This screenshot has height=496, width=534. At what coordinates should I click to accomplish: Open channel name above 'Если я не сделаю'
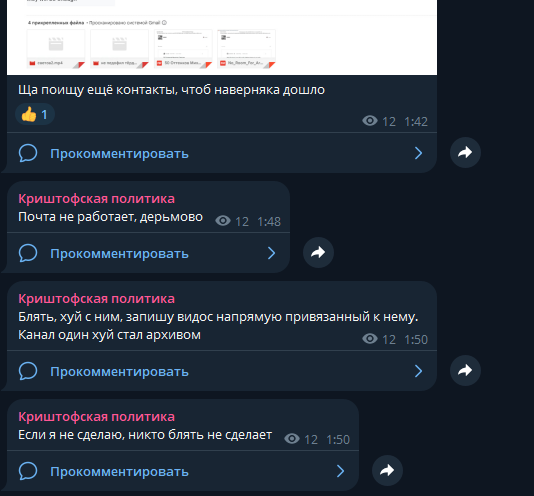click(96, 417)
